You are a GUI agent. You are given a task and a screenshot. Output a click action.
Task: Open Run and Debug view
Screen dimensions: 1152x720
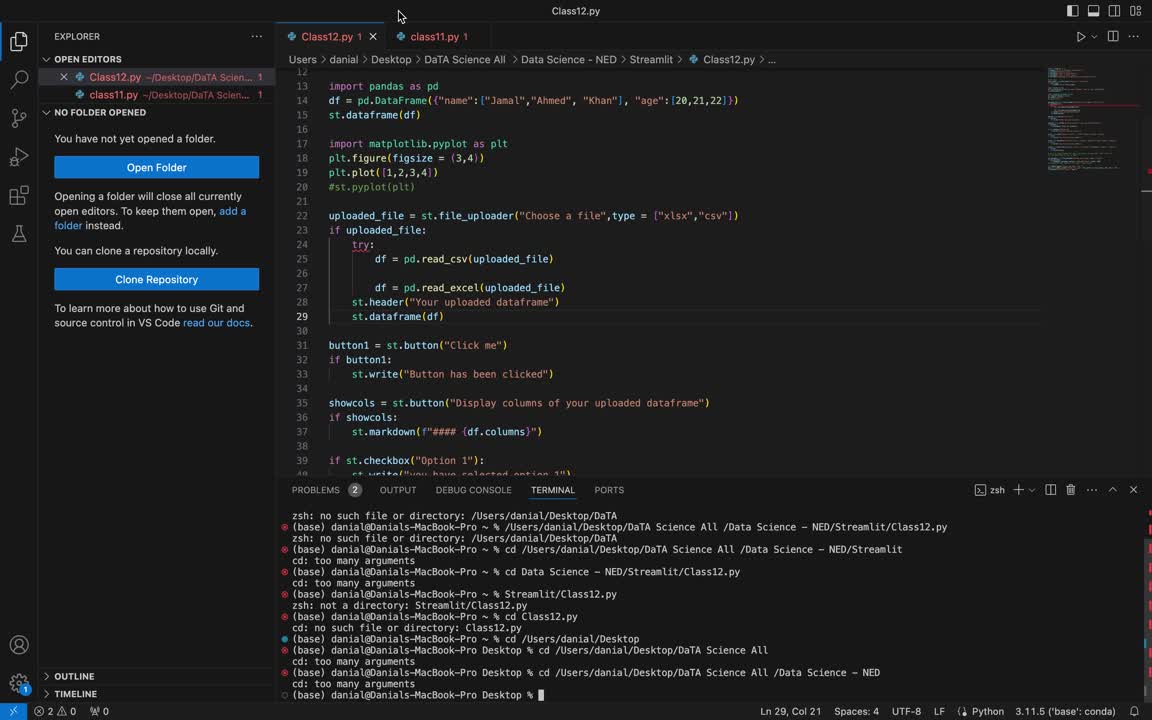[x=19, y=156]
